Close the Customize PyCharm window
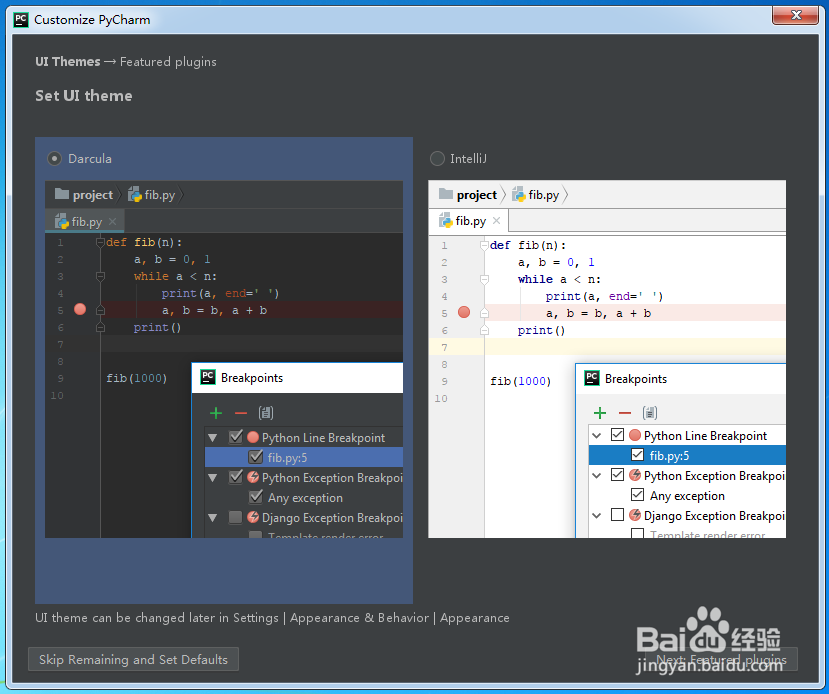Viewport: 829px width, 694px height. (x=796, y=15)
